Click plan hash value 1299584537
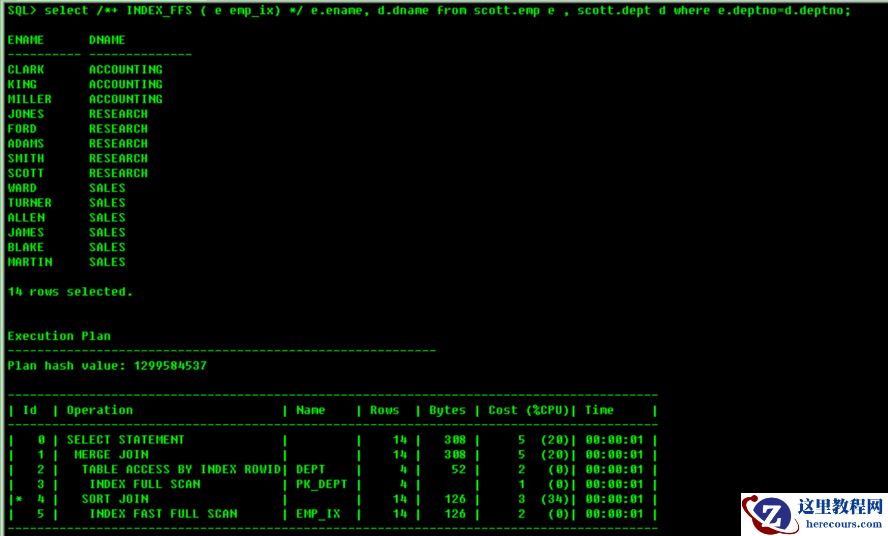 (x=170, y=365)
